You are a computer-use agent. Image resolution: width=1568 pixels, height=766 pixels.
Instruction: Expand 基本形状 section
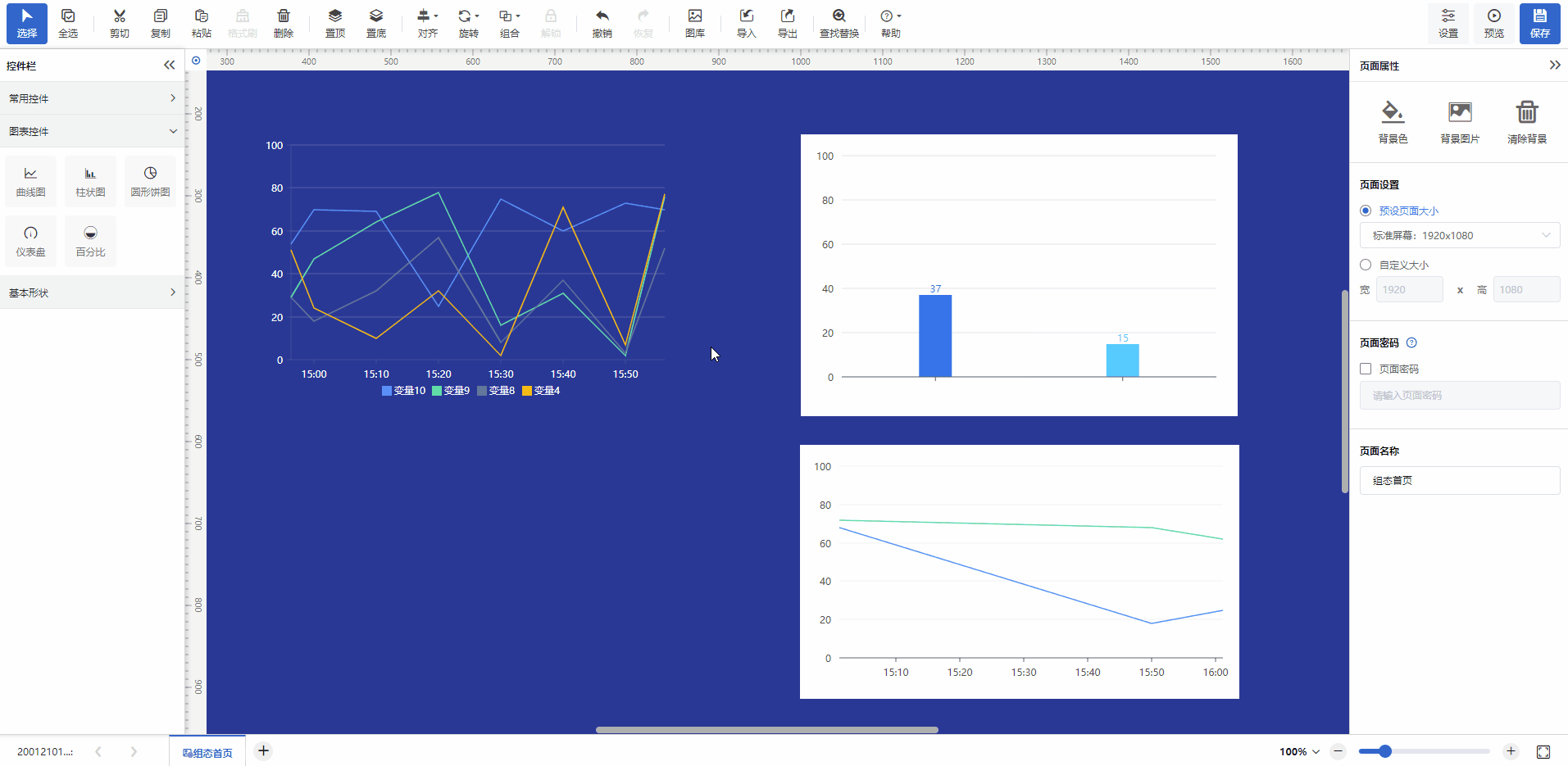tap(92, 292)
